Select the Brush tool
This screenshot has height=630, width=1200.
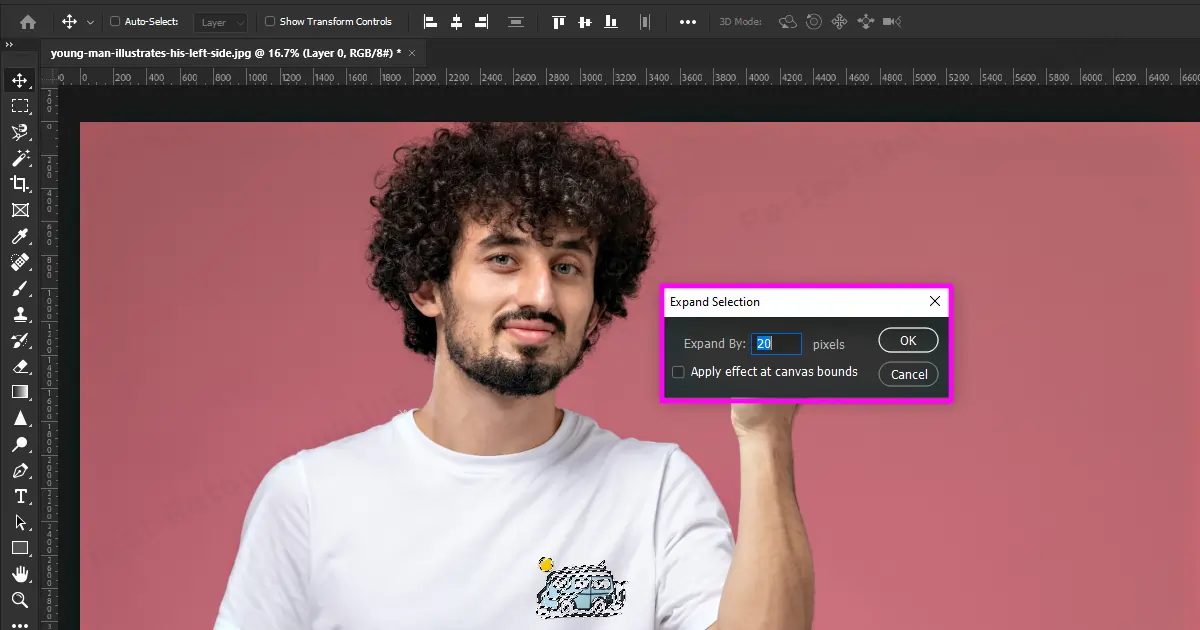click(20, 289)
